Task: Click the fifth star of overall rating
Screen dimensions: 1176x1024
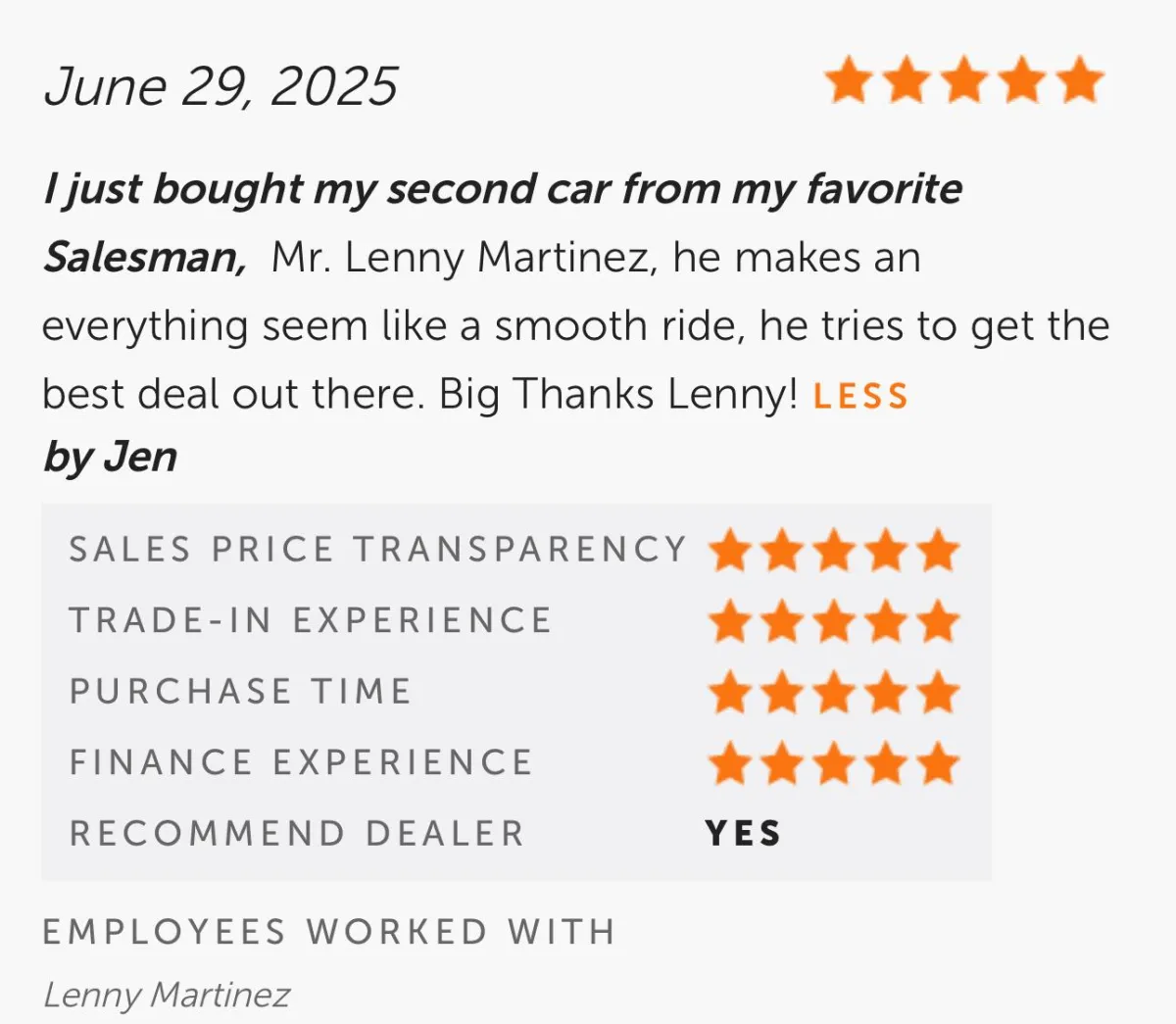Action: [1080, 80]
